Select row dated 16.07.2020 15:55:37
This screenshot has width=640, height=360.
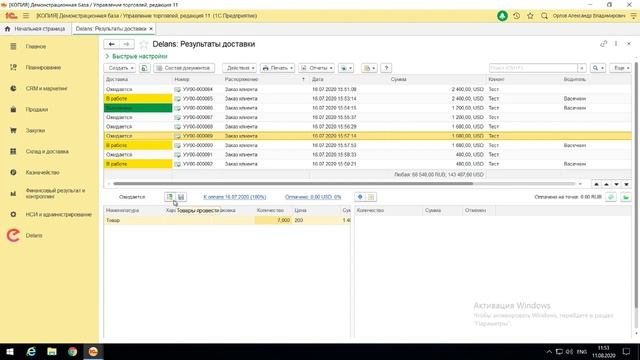367,117
